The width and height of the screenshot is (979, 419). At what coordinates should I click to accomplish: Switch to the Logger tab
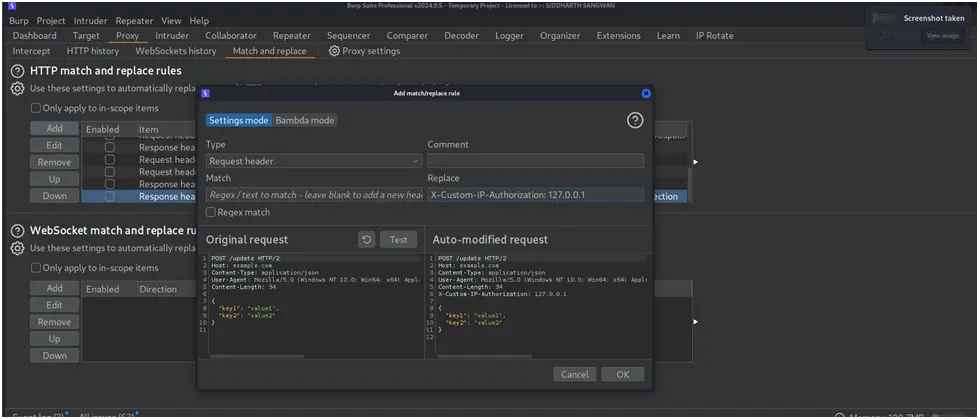[509, 36]
